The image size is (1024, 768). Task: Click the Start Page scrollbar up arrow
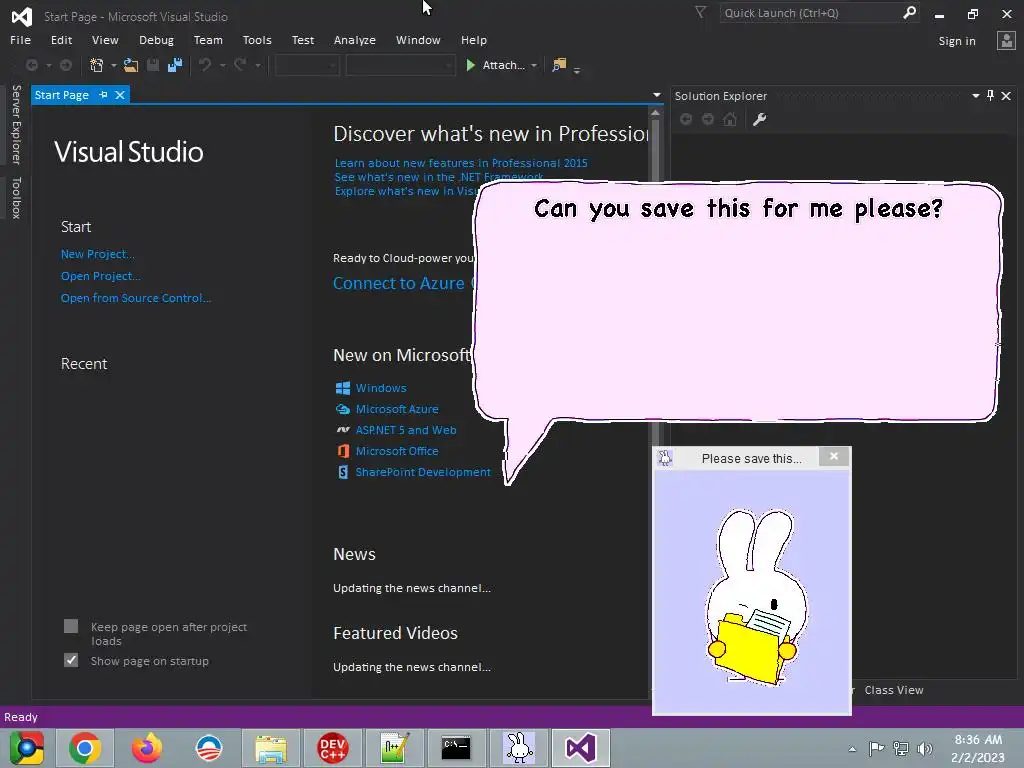tap(655, 113)
